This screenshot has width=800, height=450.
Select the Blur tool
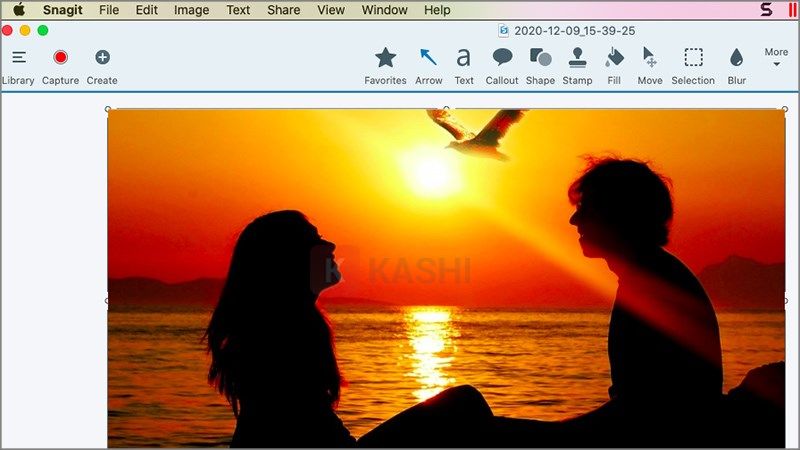click(736, 66)
